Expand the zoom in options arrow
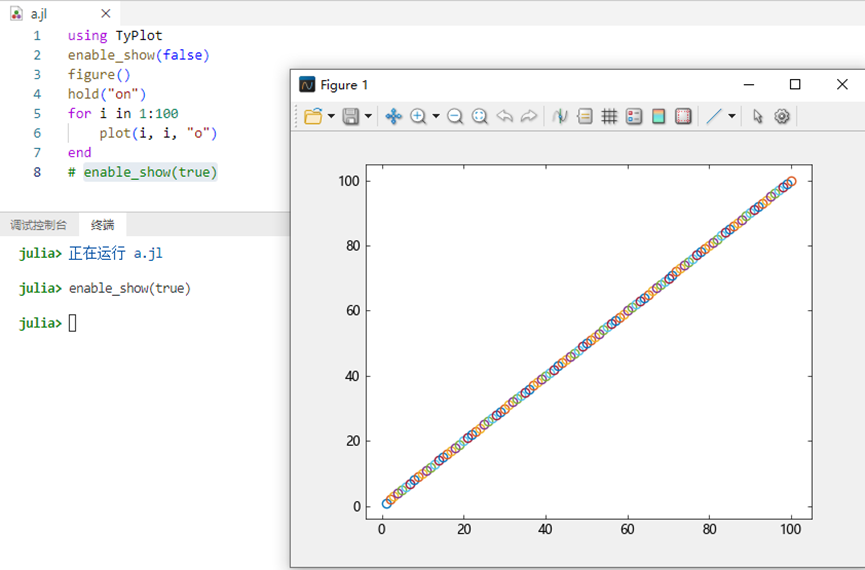 436,116
